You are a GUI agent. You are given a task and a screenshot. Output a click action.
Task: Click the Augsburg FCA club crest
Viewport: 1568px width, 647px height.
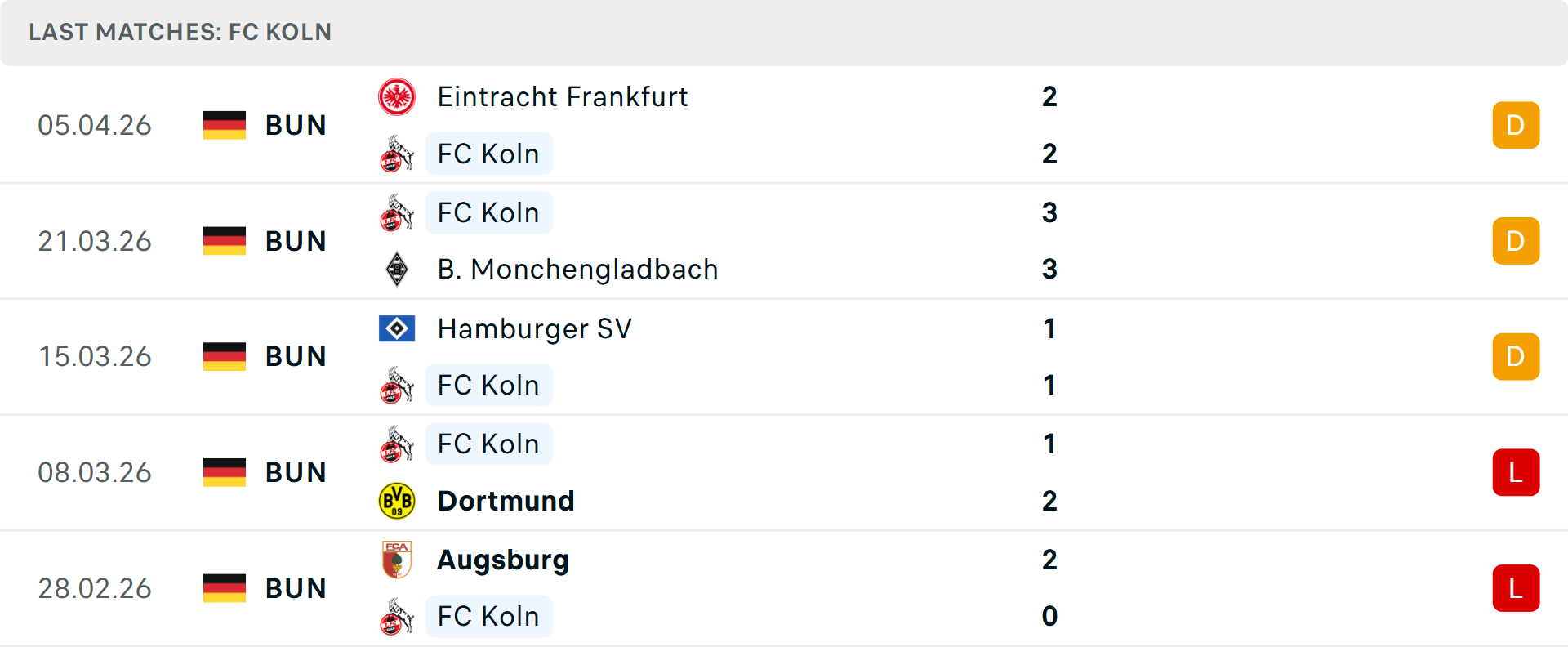pos(397,560)
